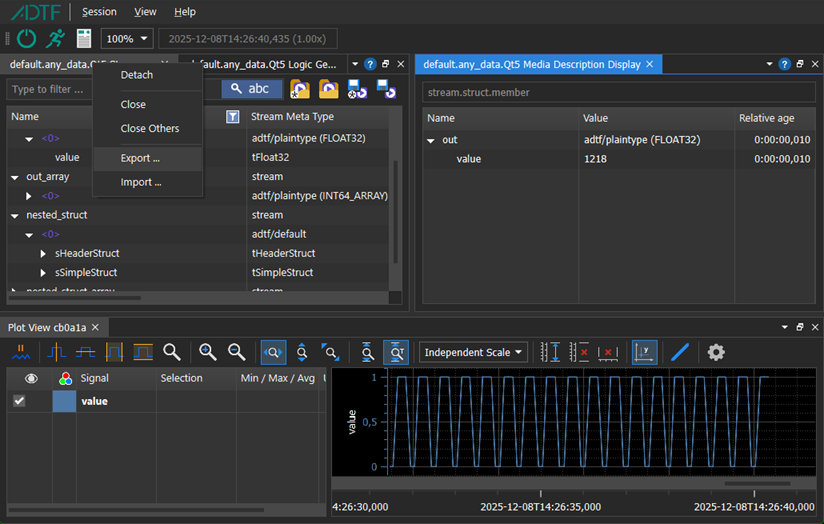
Task: Click the folder icon with asterisk badge
Action: click(x=300, y=89)
